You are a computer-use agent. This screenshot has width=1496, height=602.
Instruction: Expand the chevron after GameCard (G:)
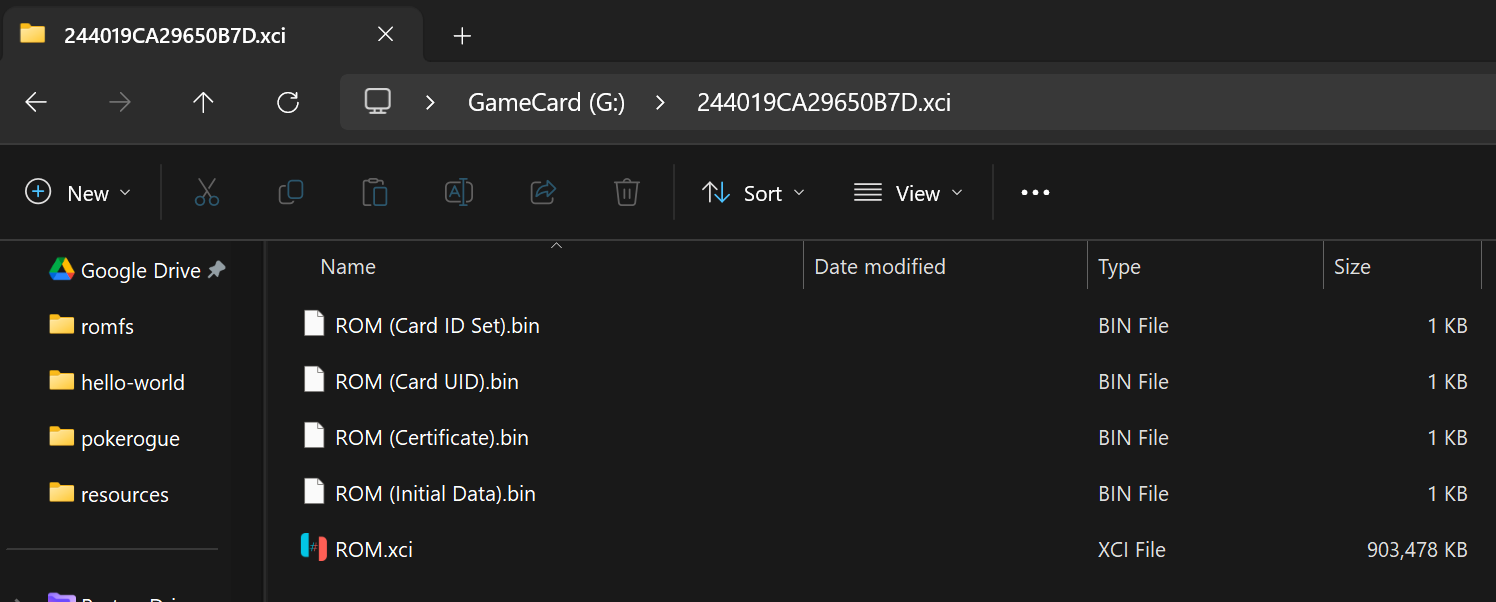coord(660,102)
